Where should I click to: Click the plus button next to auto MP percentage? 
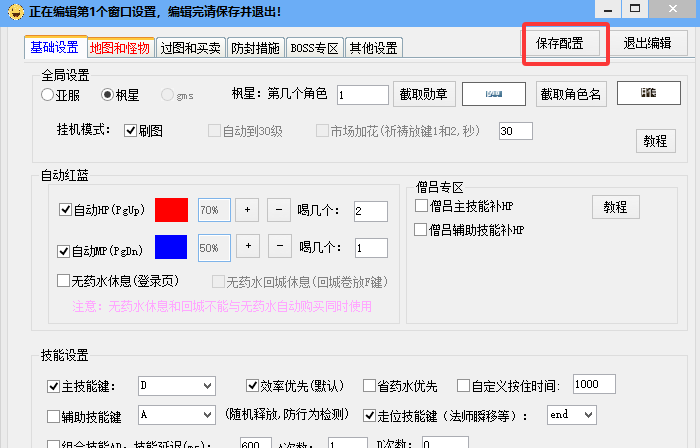tap(248, 246)
